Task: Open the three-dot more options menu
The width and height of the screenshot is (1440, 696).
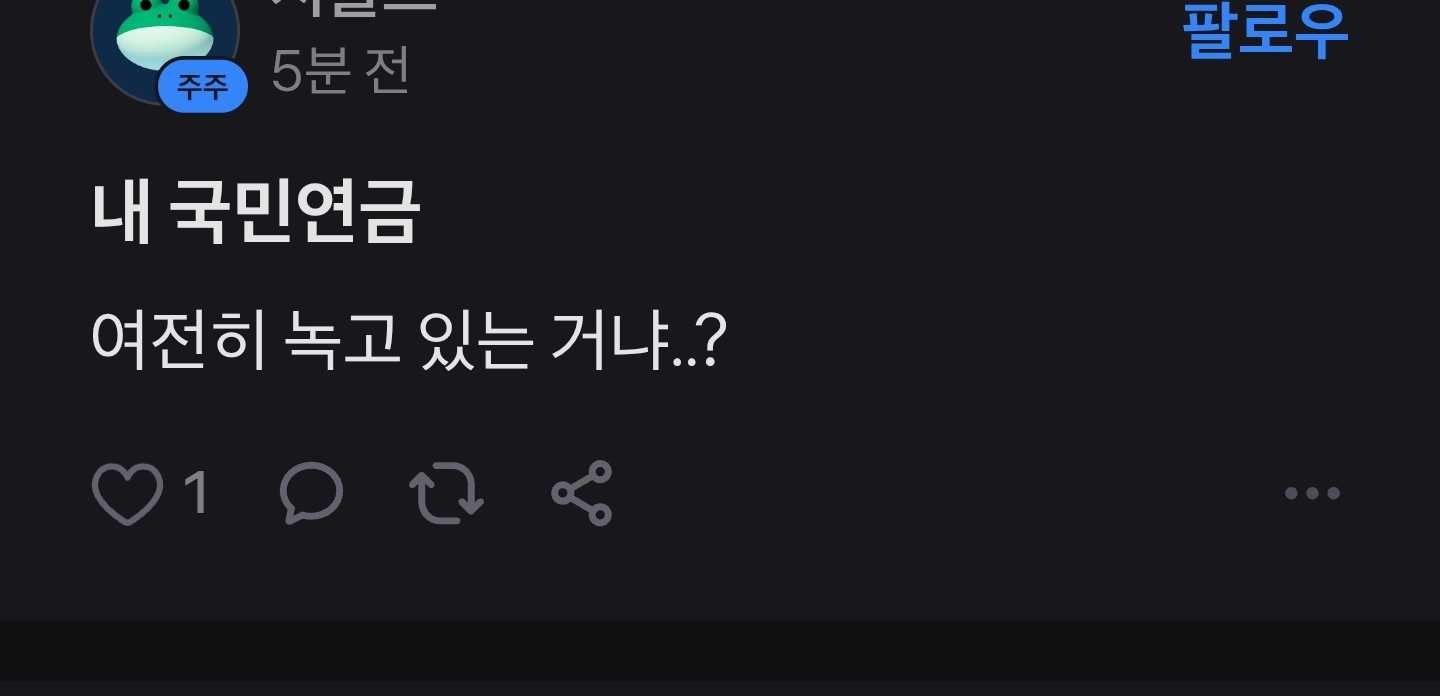Action: (1312, 493)
